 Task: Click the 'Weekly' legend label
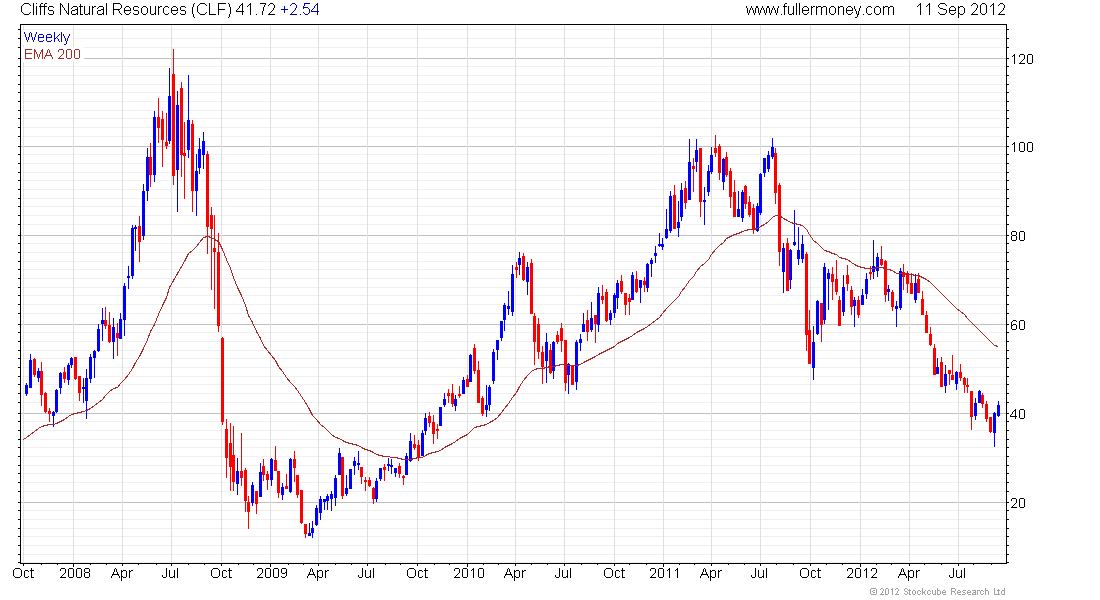(47, 37)
